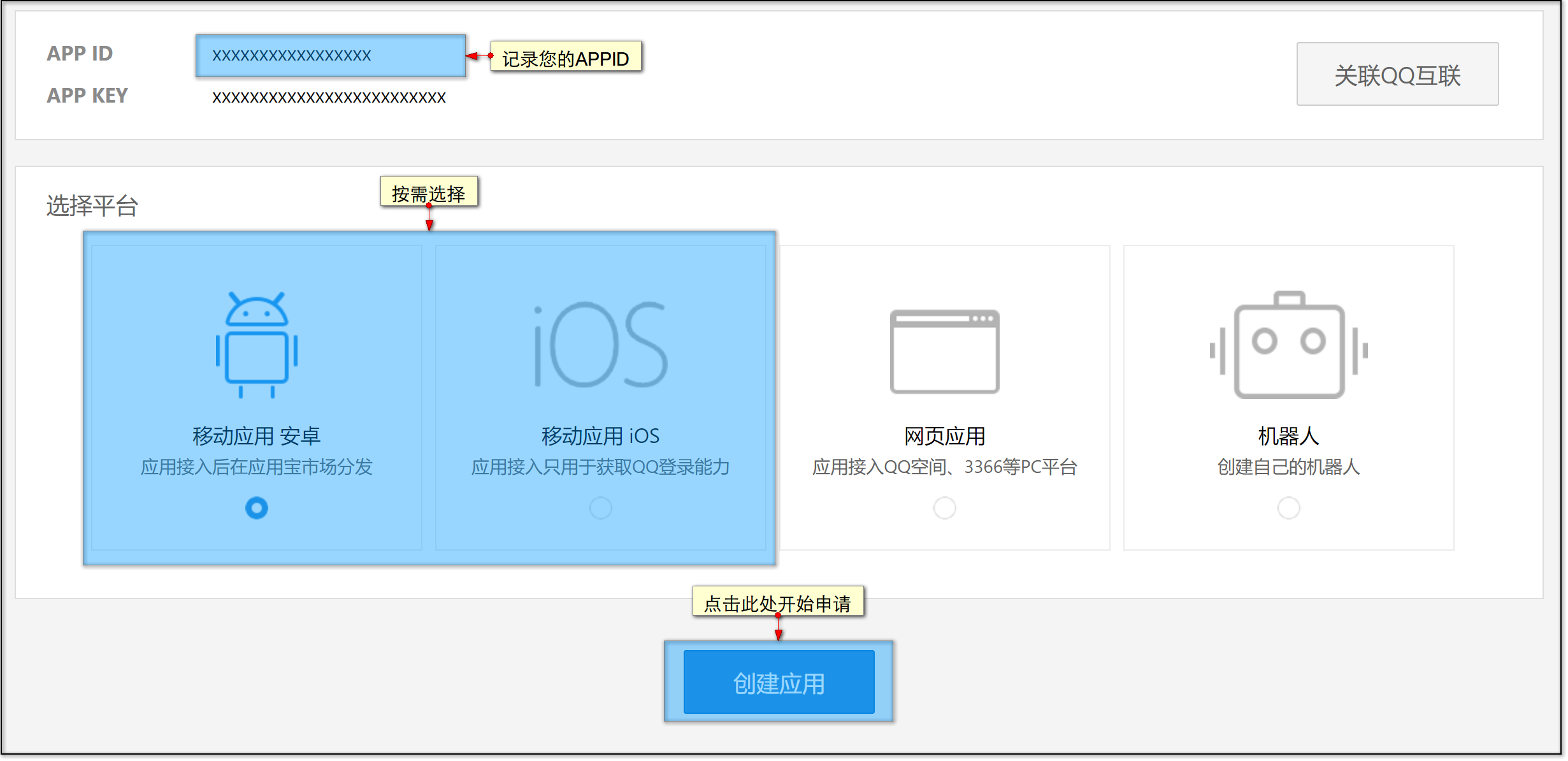Click the APP KEY value text
This screenshot has width=1568, height=761.
click(x=329, y=98)
